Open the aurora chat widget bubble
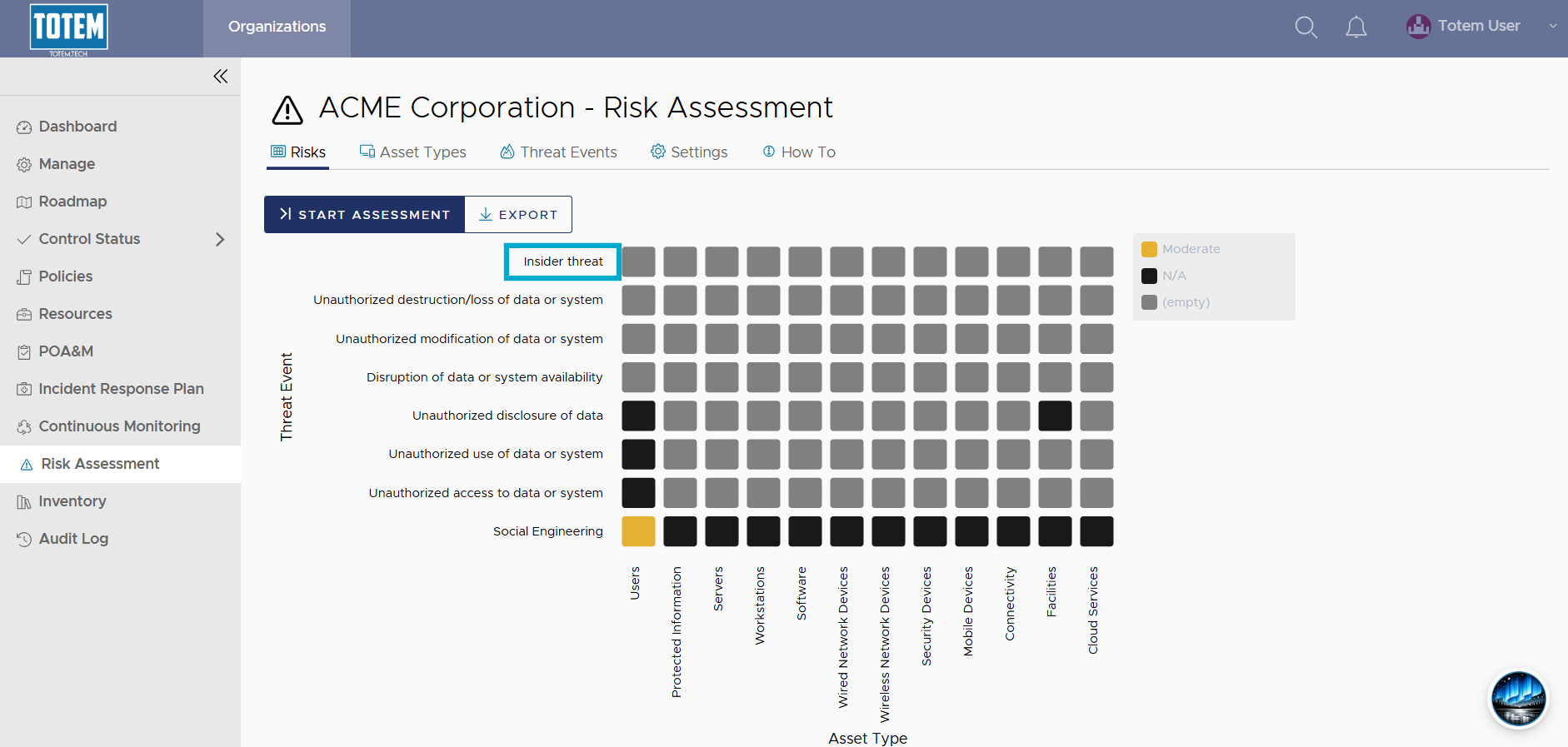Viewport: 1568px width, 747px height. (1518, 699)
